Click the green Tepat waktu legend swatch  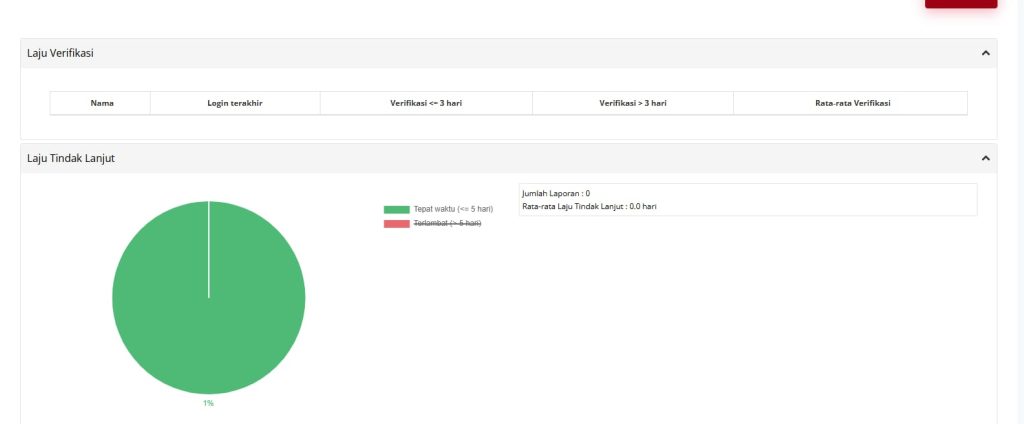click(x=396, y=210)
